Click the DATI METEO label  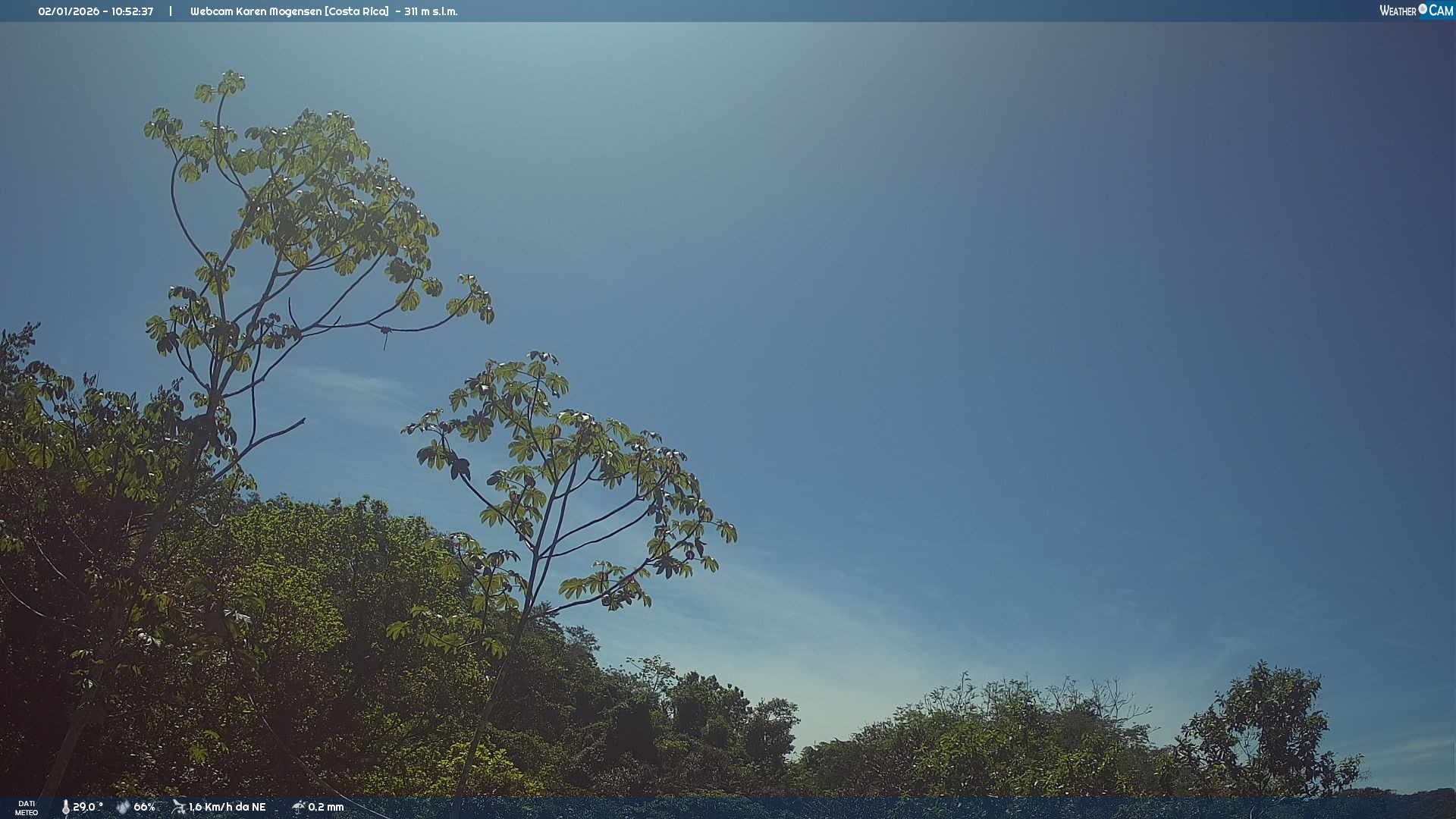point(27,808)
